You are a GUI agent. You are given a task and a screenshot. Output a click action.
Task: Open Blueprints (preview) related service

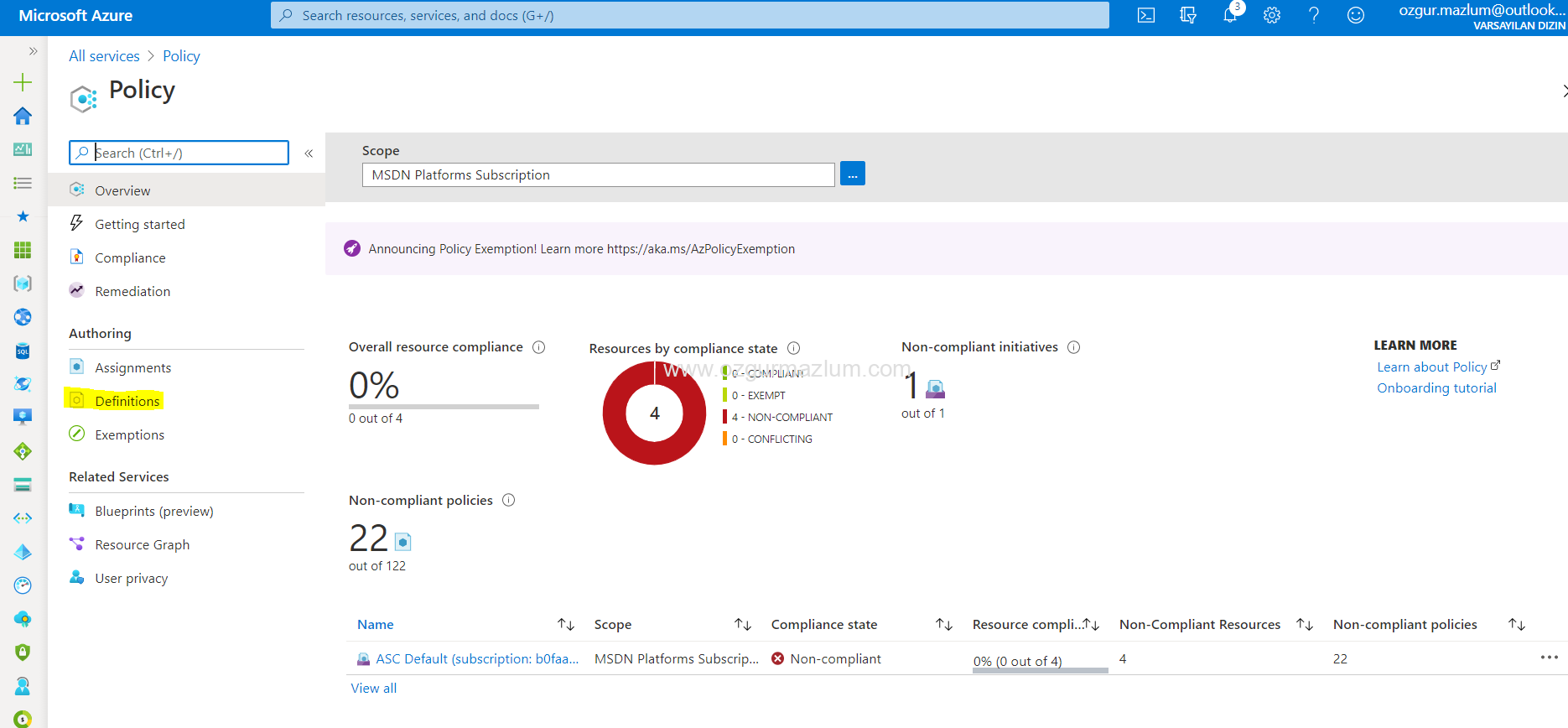186,511
